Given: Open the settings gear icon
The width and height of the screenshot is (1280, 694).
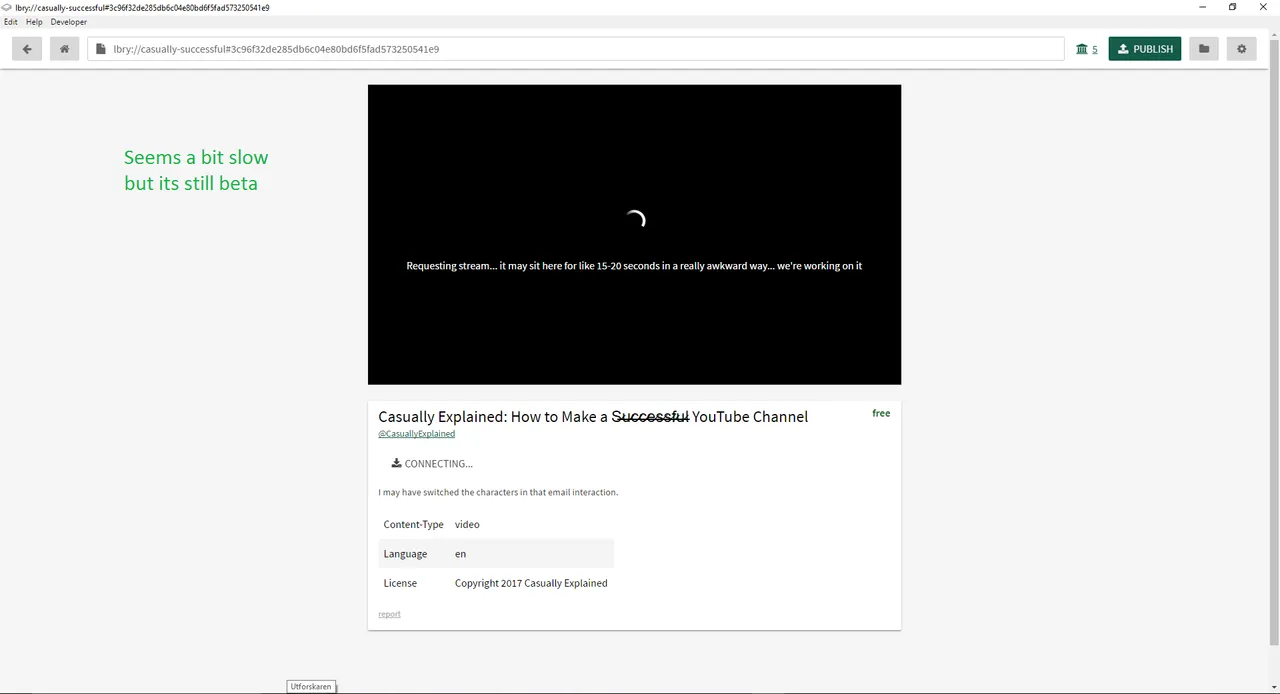Looking at the screenshot, I should tap(1242, 49).
